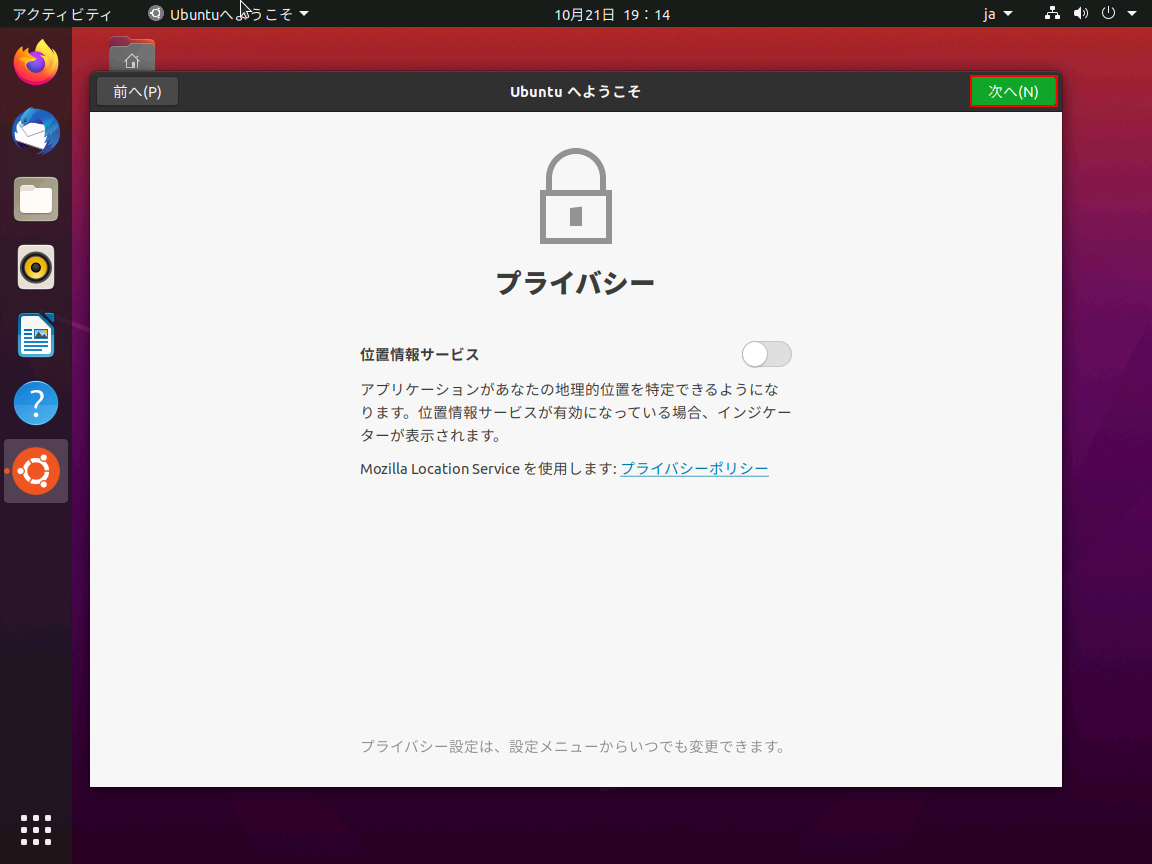Open Thunderbird mail from the dock

(x=36, y=131)
